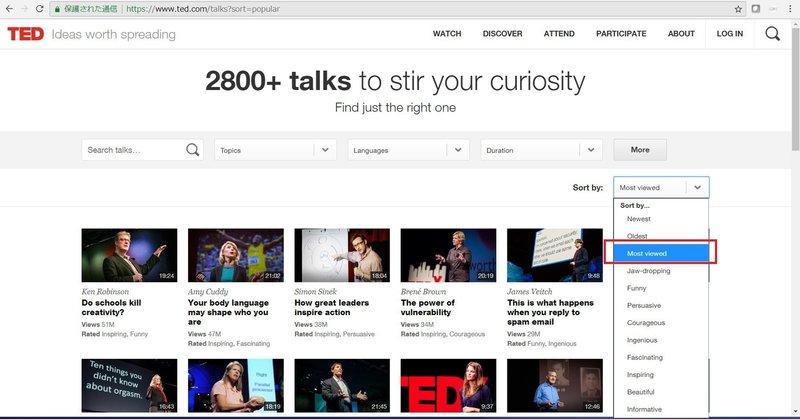Viewport: 800px width, 419px height.
Task: Select Most viewed sort option
Action: click(x=661, y=253)
